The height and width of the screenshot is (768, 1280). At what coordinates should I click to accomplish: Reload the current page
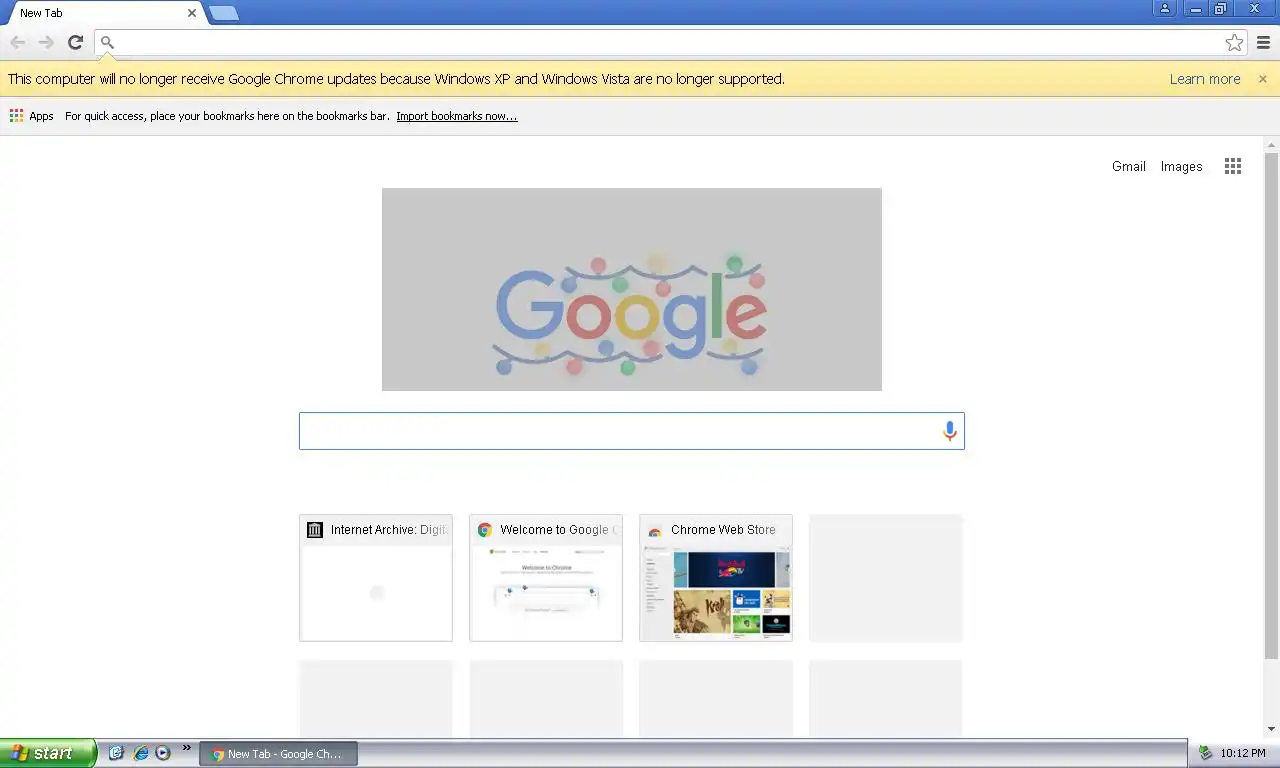tap(75, 42)
